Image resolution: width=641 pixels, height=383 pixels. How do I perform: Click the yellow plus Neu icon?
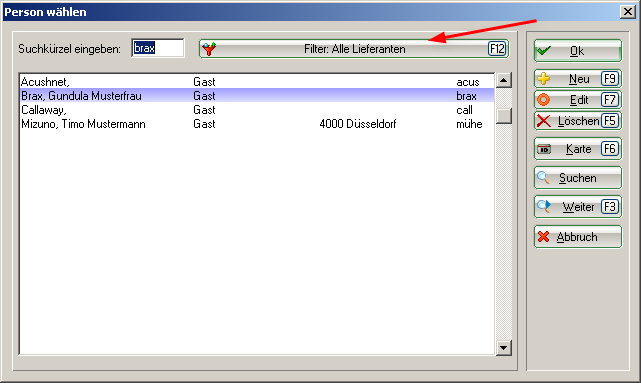coord(544,78)
